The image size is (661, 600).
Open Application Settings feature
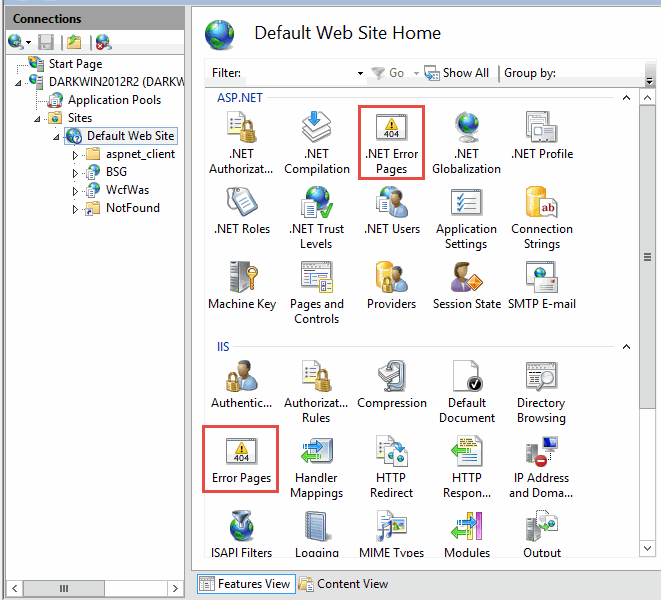click(466, 218)
